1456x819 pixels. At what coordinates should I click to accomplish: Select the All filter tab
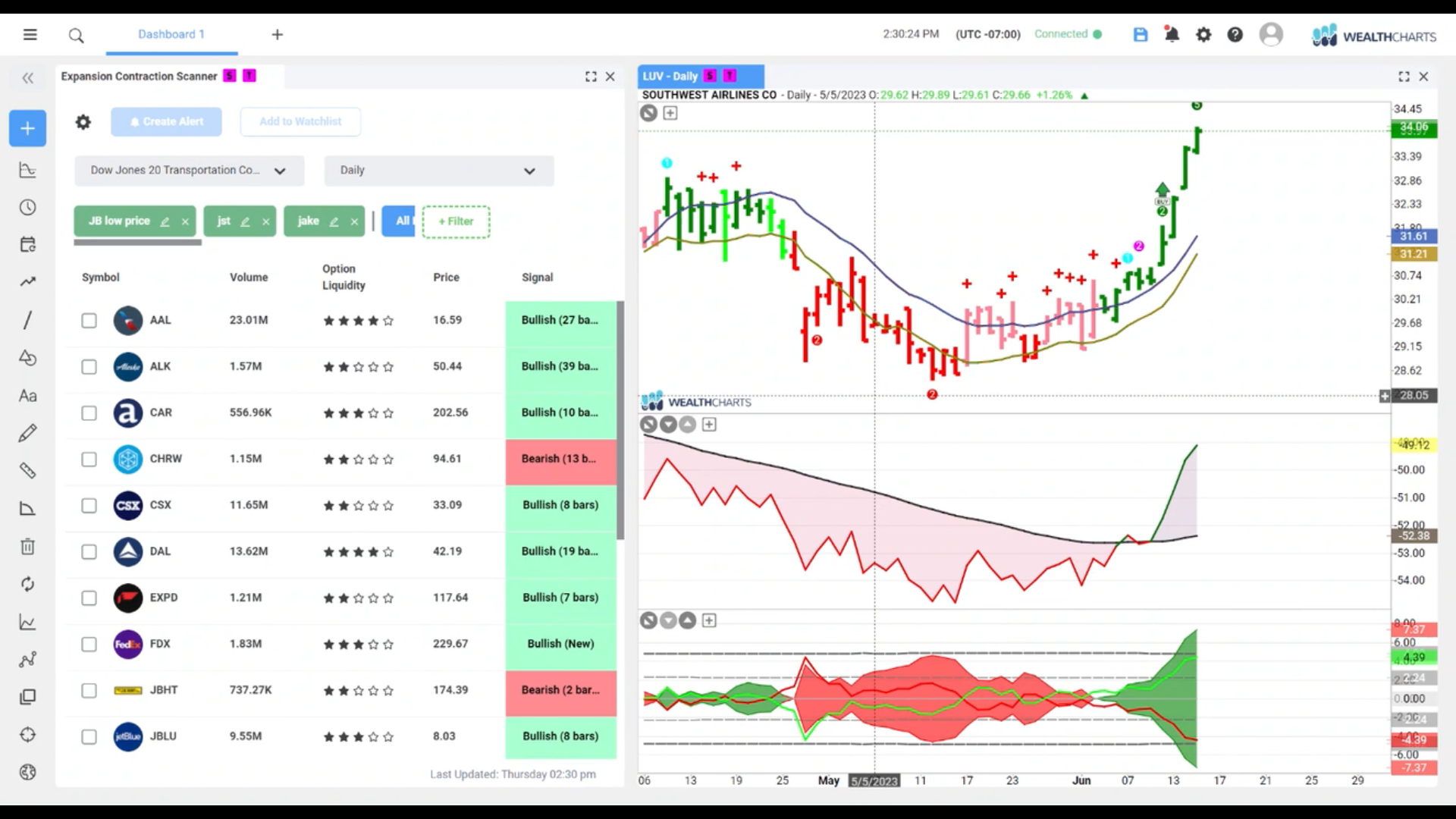399,221
